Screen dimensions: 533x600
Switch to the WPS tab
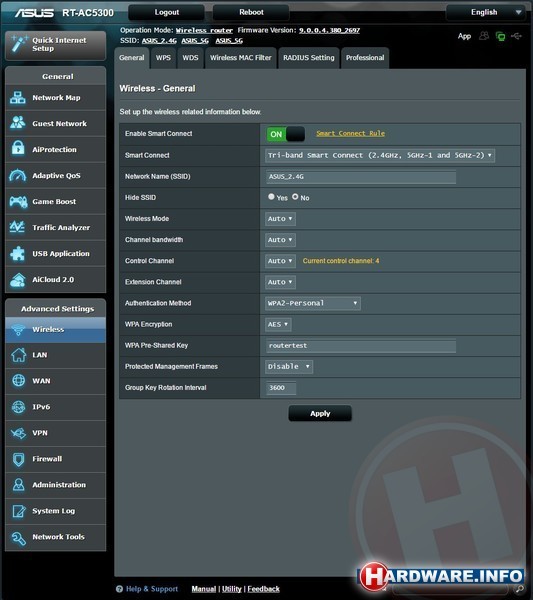(163, 58)
